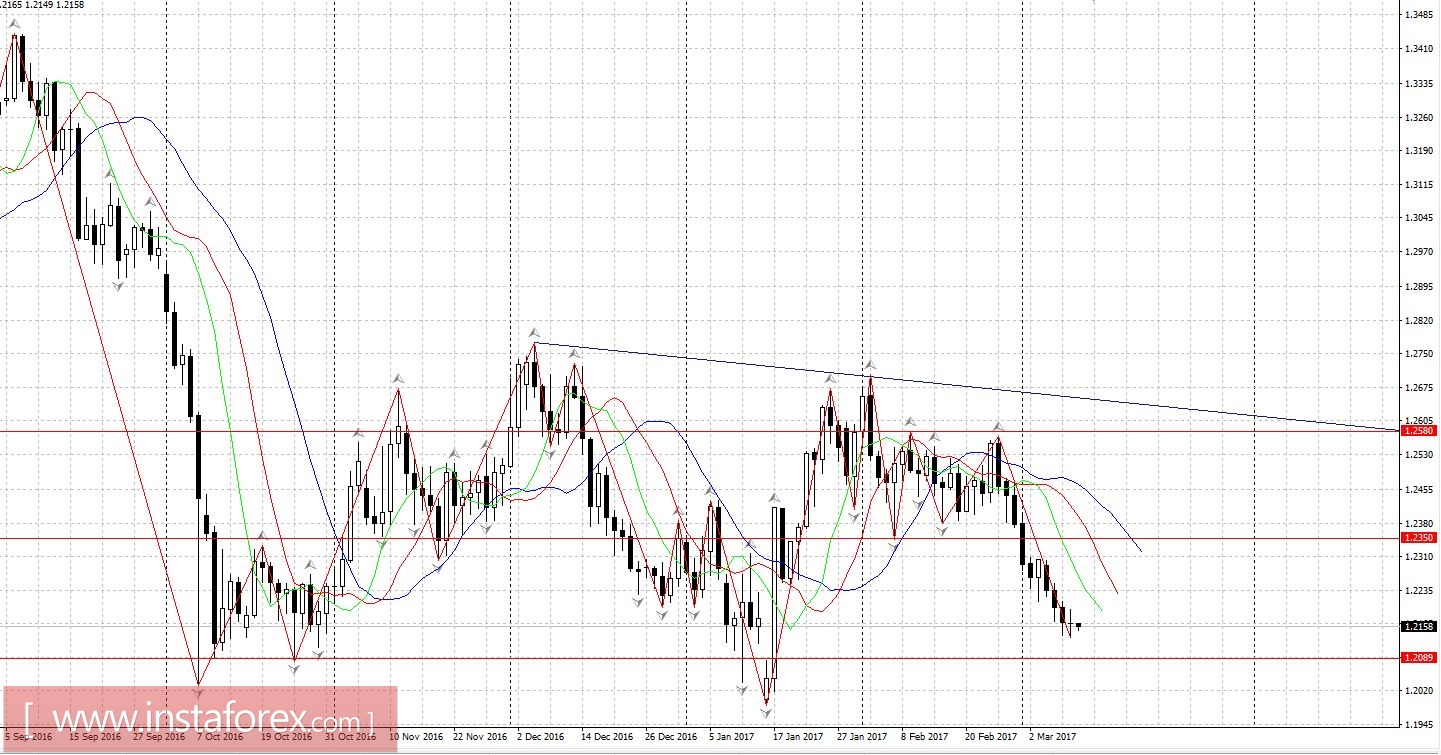Click the 8 Feb 2017 date label

click(x=925, y=737)
